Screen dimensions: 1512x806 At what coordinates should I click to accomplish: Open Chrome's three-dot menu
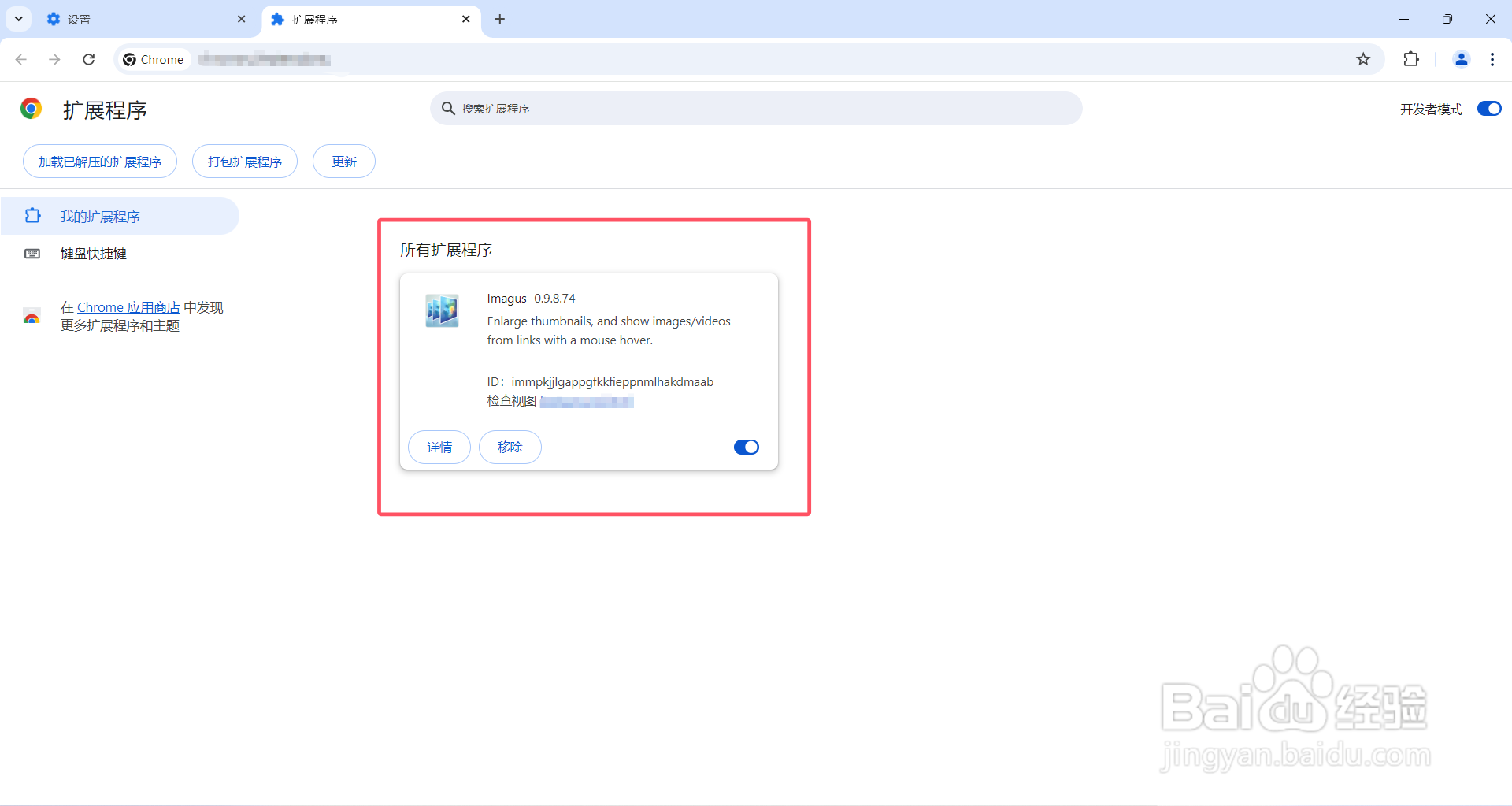coord(1492,59)
